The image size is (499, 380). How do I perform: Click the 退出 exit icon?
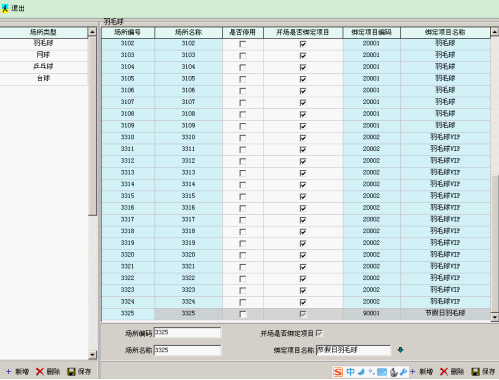tap(5, 8)
